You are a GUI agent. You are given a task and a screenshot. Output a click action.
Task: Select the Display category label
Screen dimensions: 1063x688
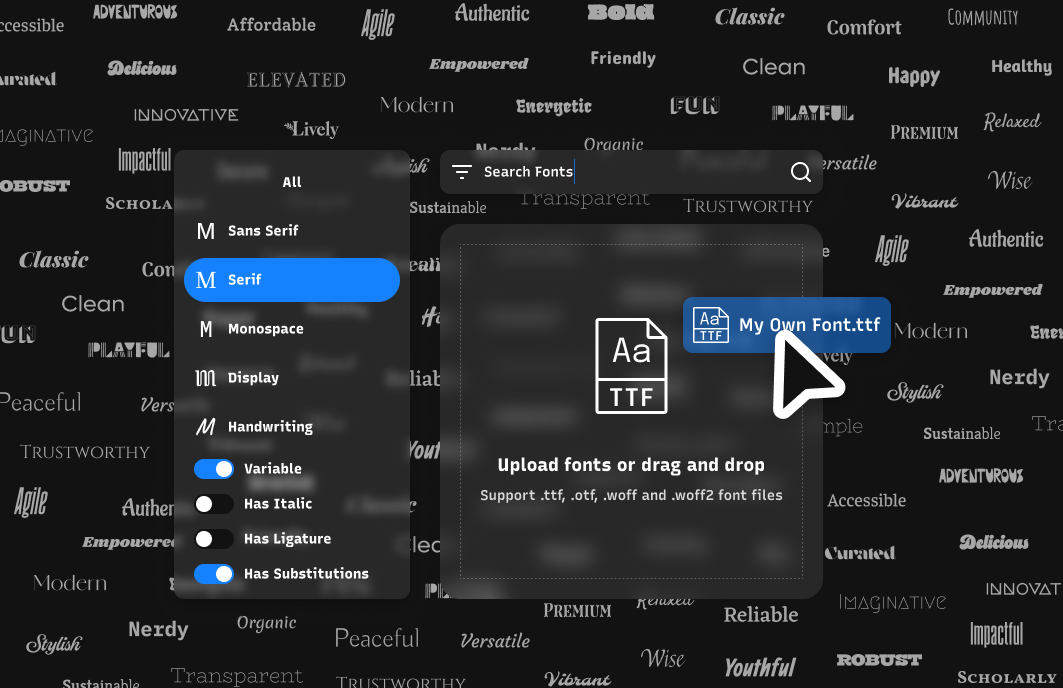(x=253, y=378)
